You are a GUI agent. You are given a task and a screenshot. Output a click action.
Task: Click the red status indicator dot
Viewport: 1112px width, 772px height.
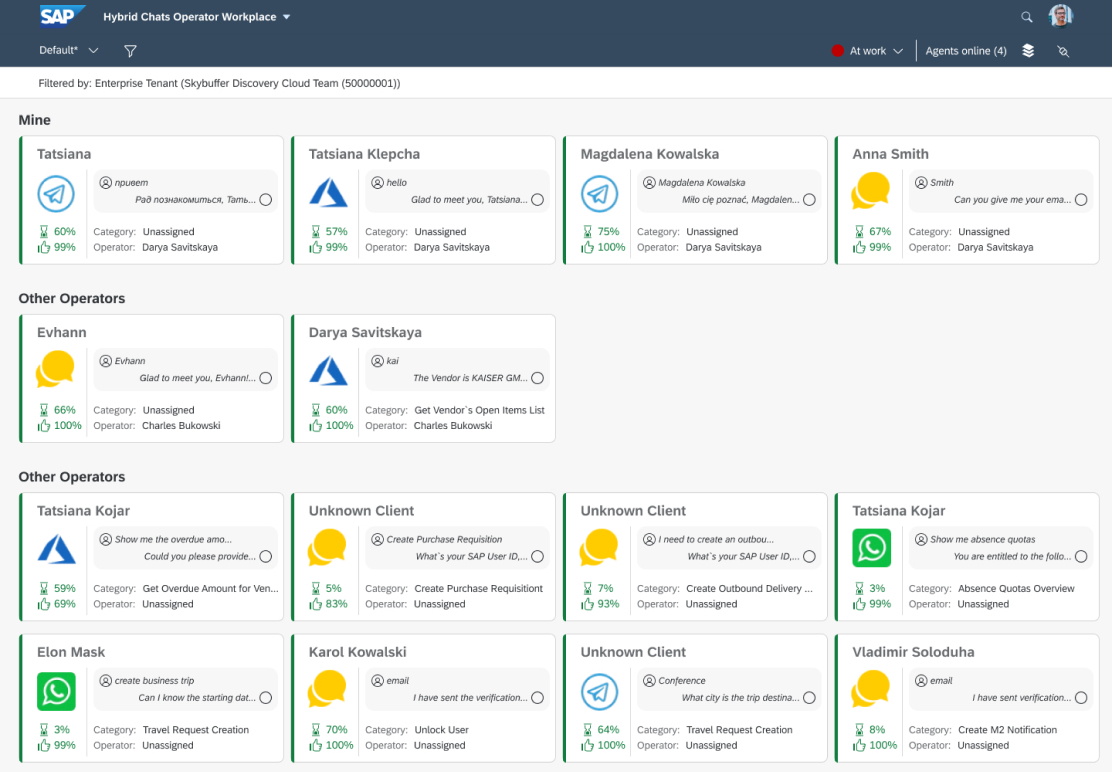[x=838, y=51]
